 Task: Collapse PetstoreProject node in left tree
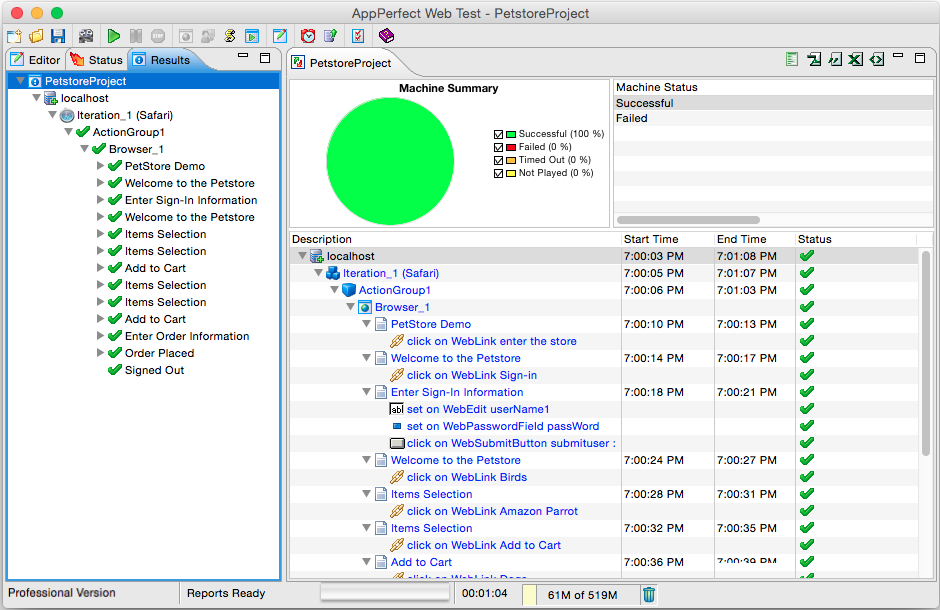pos(20,80)
